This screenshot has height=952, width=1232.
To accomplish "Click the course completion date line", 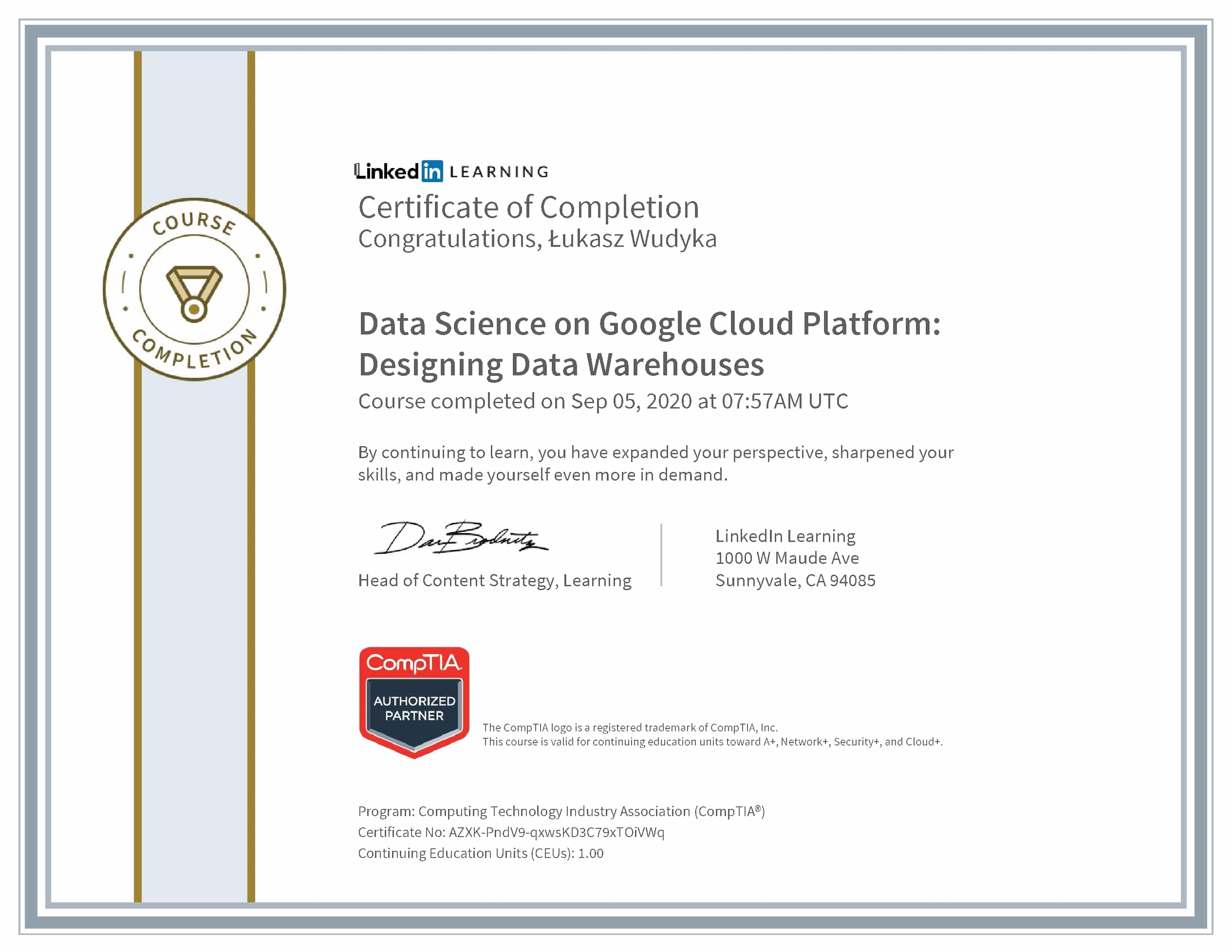I will tap(603, 401).
